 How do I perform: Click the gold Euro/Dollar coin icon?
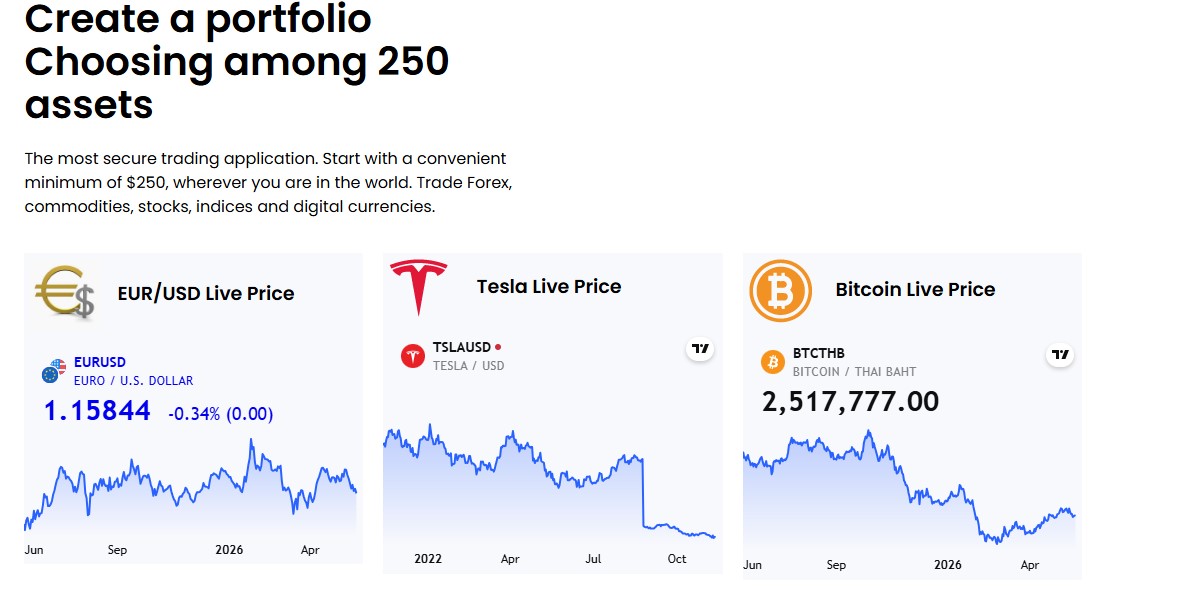pyautogui.click(x=65, y=291)
